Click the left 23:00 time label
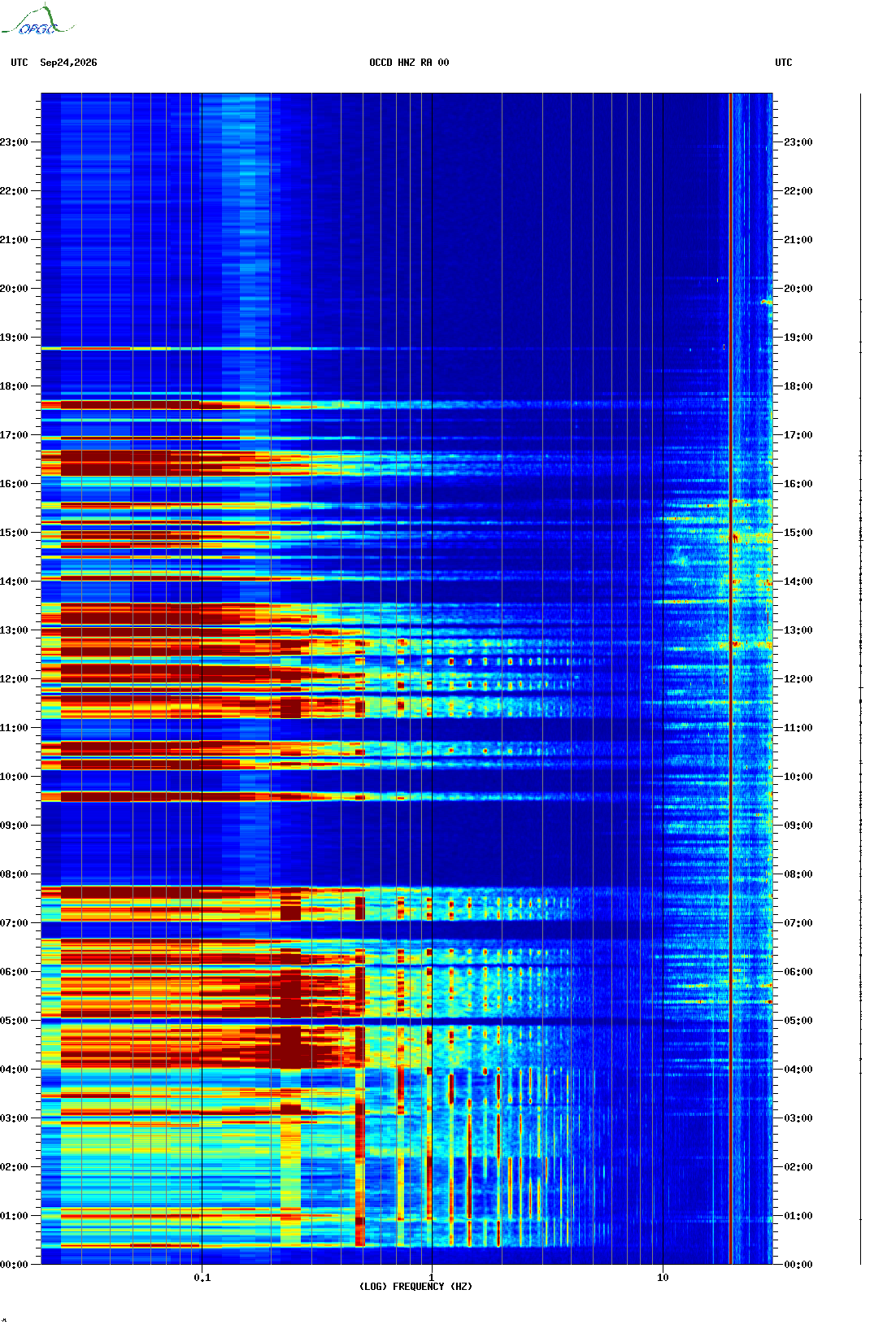The height and width of the screenshot is (1329, 896). point(14,142)
